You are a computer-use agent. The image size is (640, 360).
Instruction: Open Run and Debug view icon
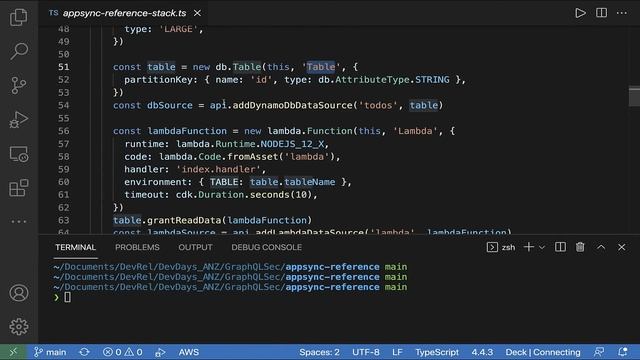tap(19, 120)
